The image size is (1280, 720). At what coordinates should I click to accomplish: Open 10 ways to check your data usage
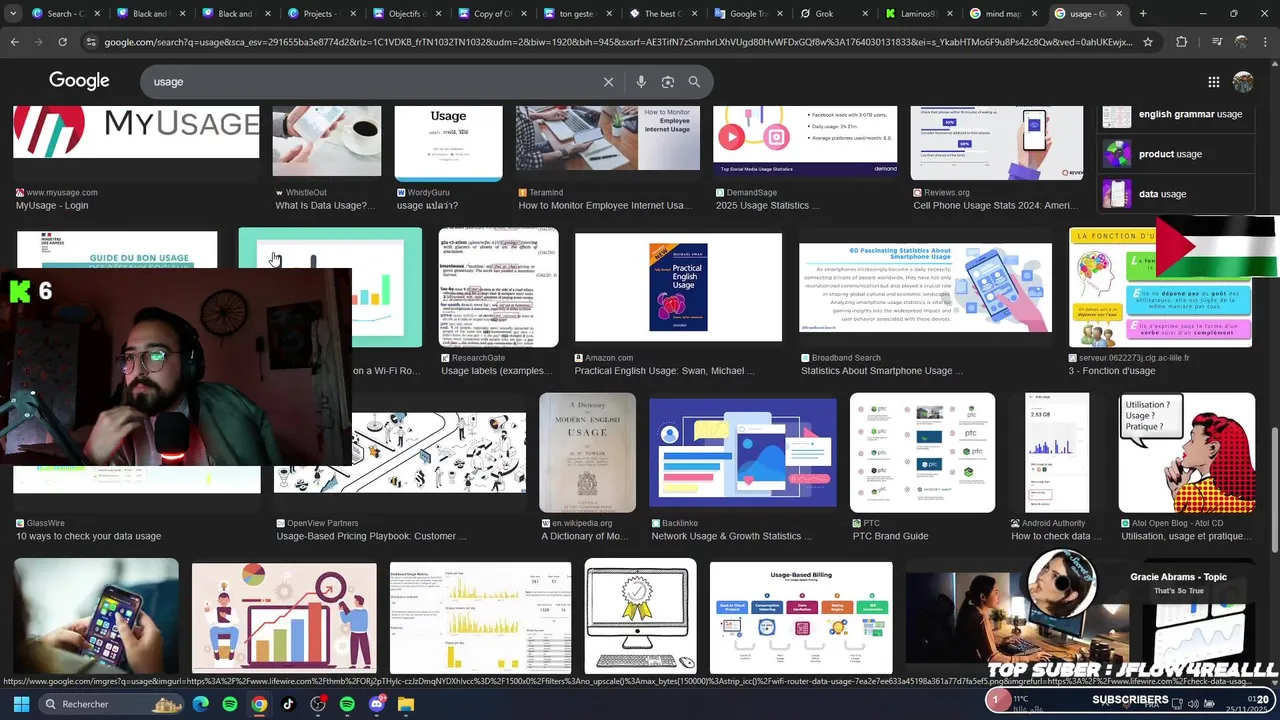coord(88,536)
